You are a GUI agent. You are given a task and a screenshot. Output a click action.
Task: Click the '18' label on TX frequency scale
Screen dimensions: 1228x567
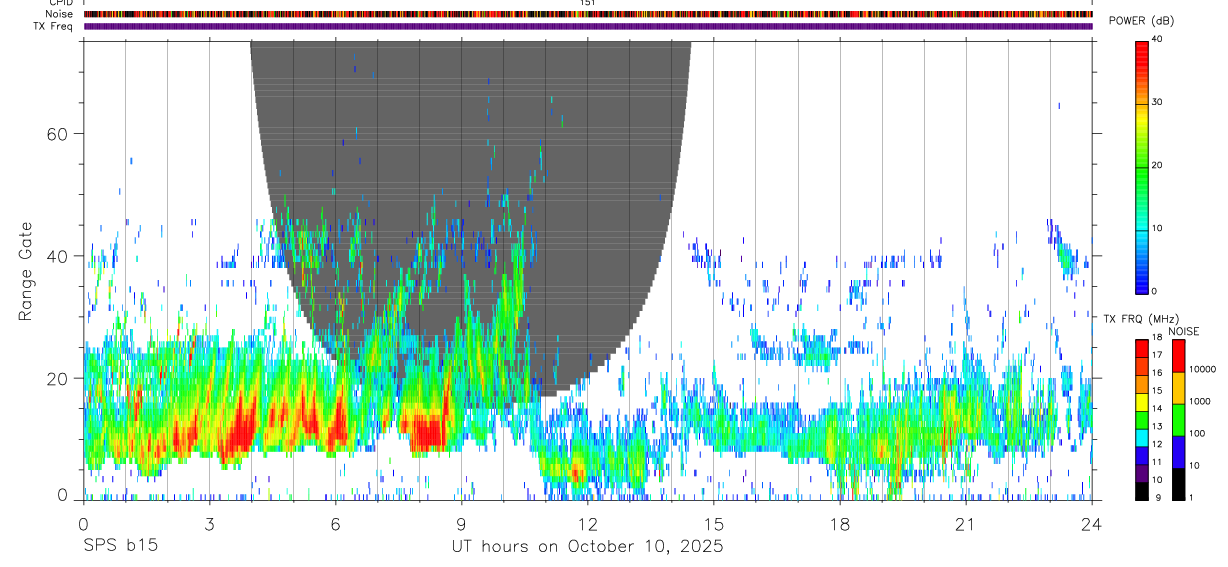click(x=1156, y=338)
